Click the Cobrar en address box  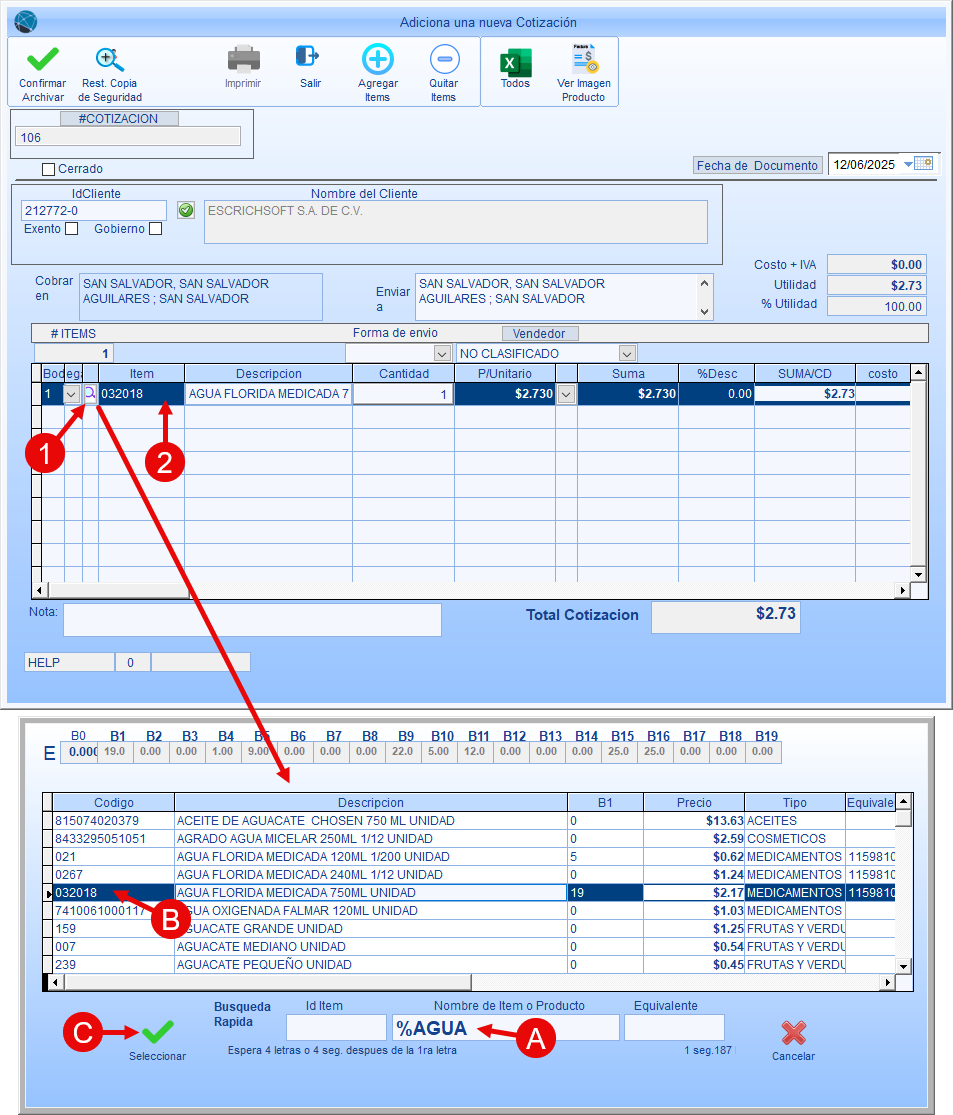[201, 297]
